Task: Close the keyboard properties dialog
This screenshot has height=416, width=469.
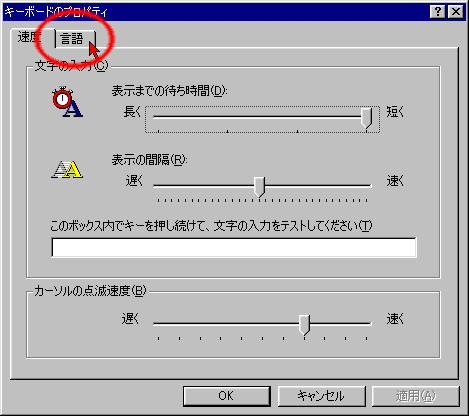Action: pos(456,12)
